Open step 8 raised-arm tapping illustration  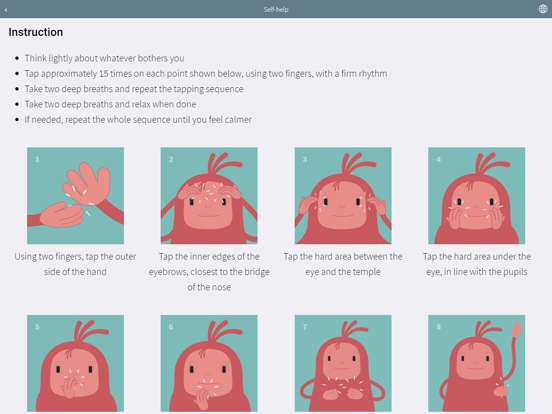[477, 363]
